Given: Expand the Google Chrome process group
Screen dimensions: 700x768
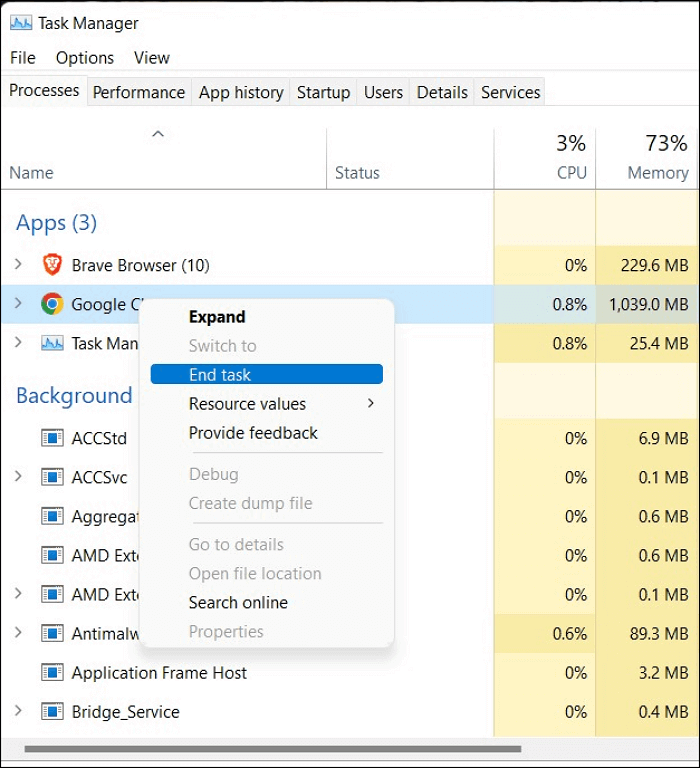Looking at the screenshot, I should point(19,303).
